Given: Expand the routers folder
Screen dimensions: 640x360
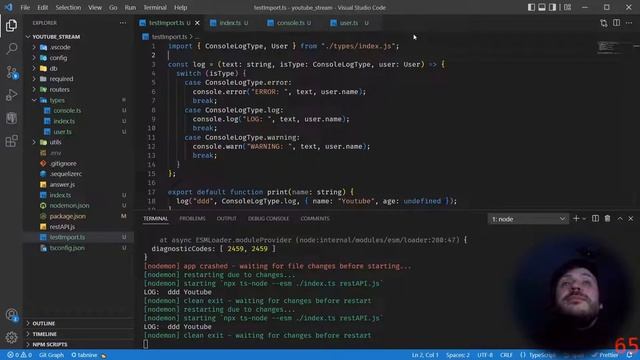Looking at the screenshot, I should (x=59, y=89).
